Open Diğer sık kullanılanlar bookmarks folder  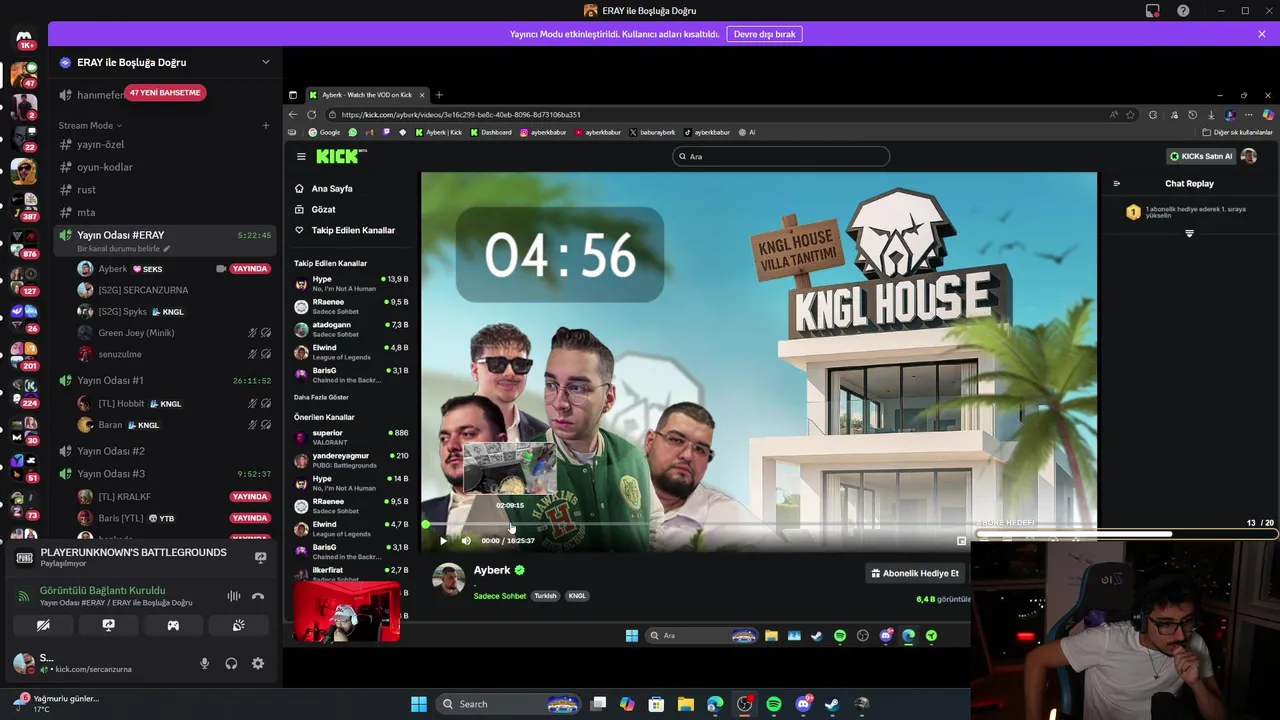click(1238, 132)
